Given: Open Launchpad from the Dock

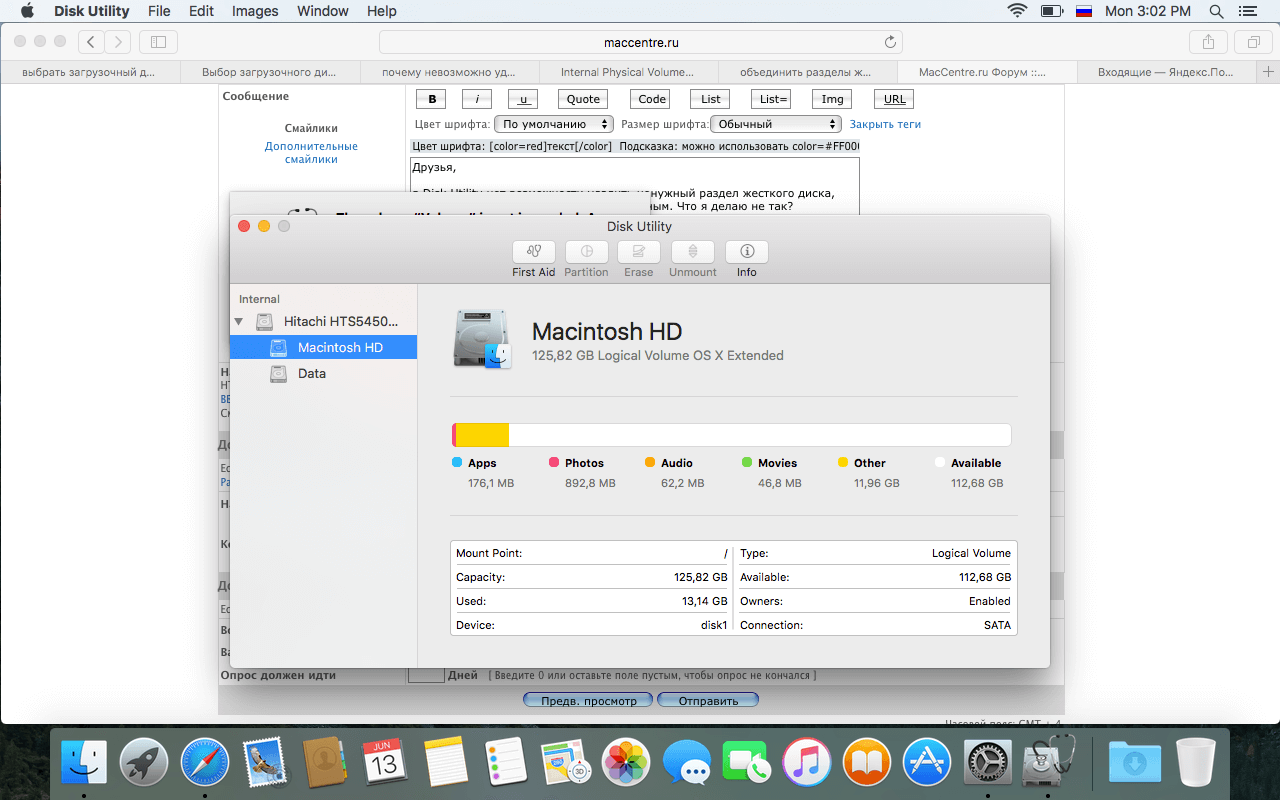Looking at the screenshot, I should (144, 763).
